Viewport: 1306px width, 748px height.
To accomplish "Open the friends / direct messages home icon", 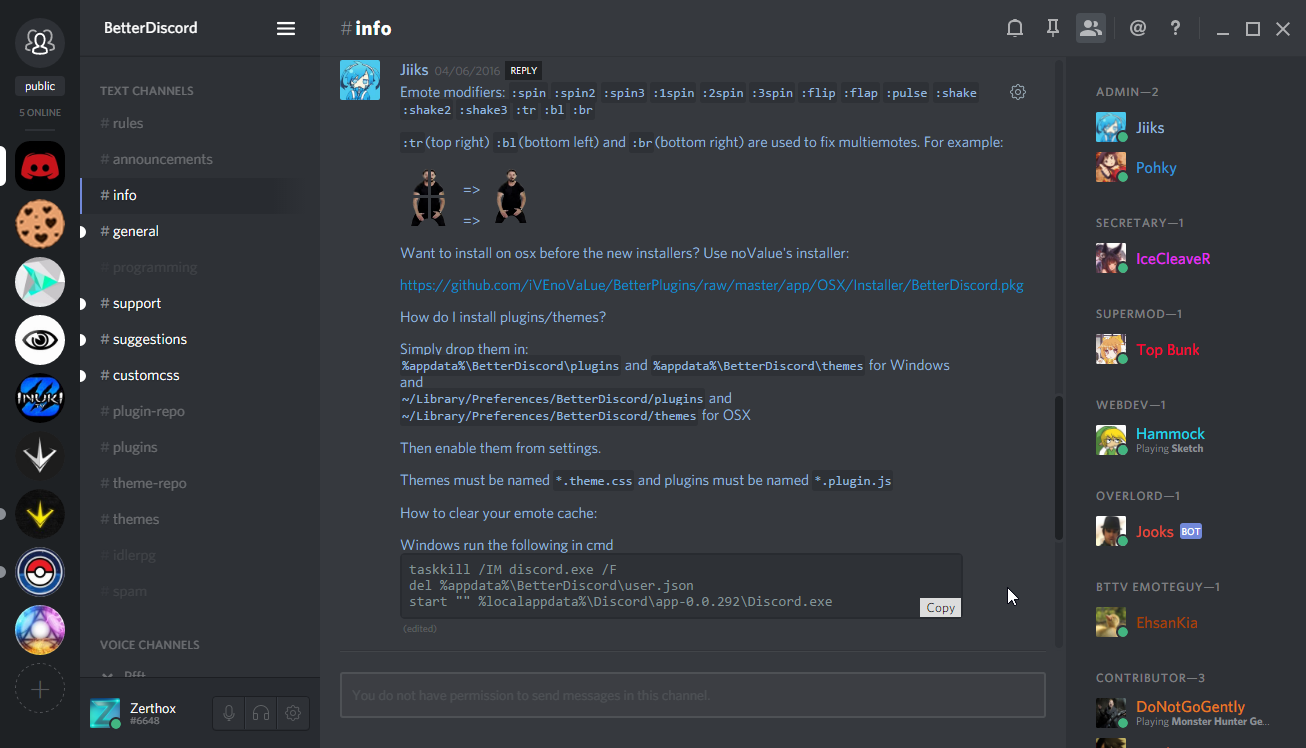I will [x=40, y=42].
